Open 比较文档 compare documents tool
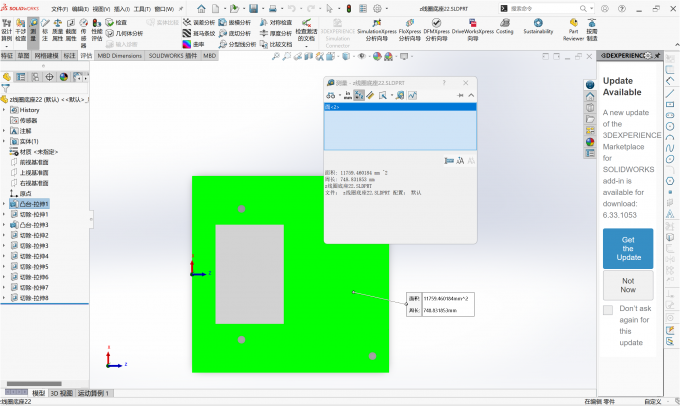Viewport: 680px width, 406px height. click(x=276, y=44)
